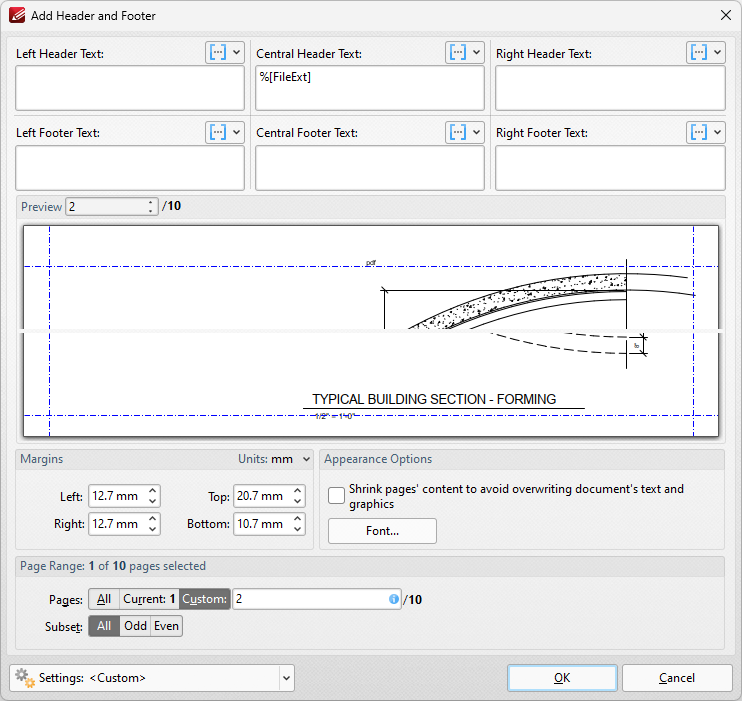
Task: Click the Settings gear icon
Action: 24,677
